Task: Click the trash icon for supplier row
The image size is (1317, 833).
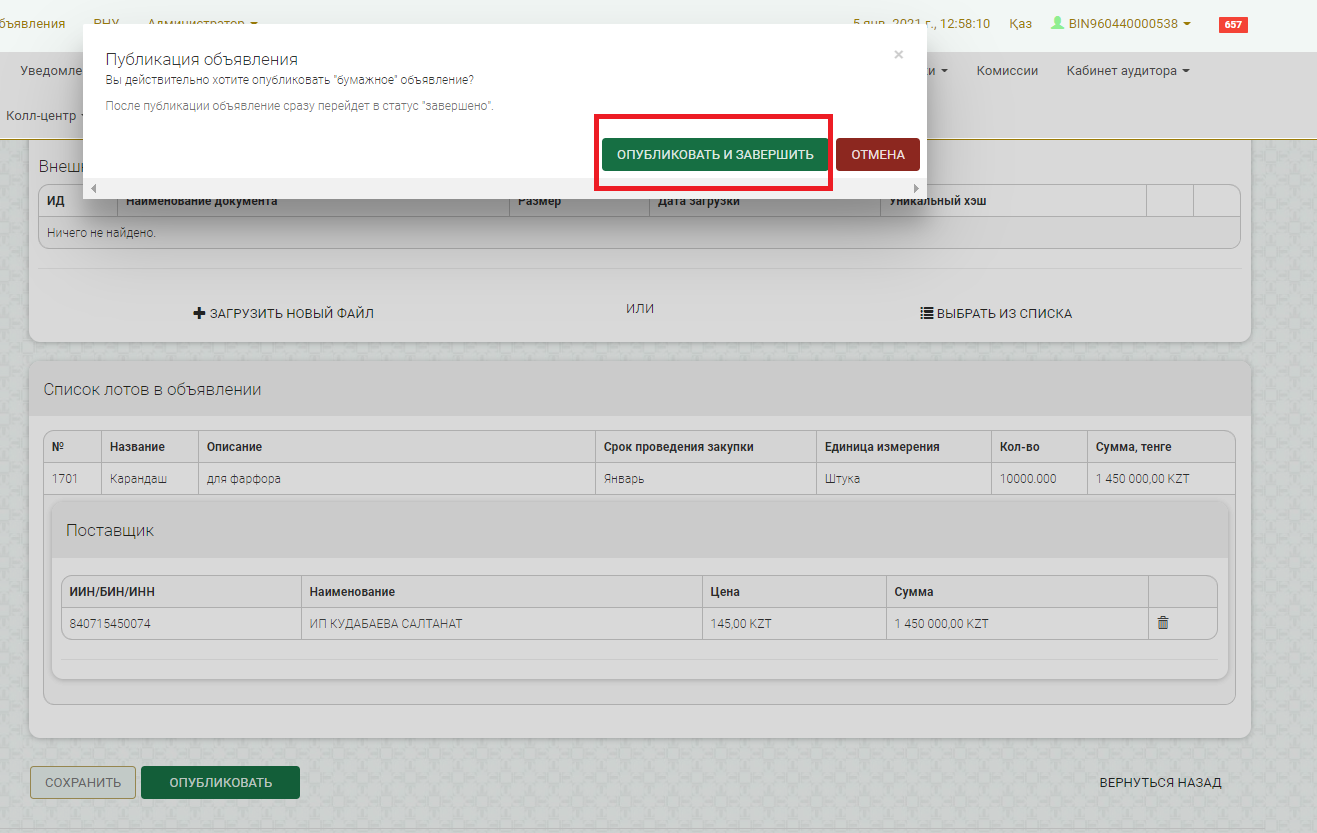Action: coord(1162,623)
